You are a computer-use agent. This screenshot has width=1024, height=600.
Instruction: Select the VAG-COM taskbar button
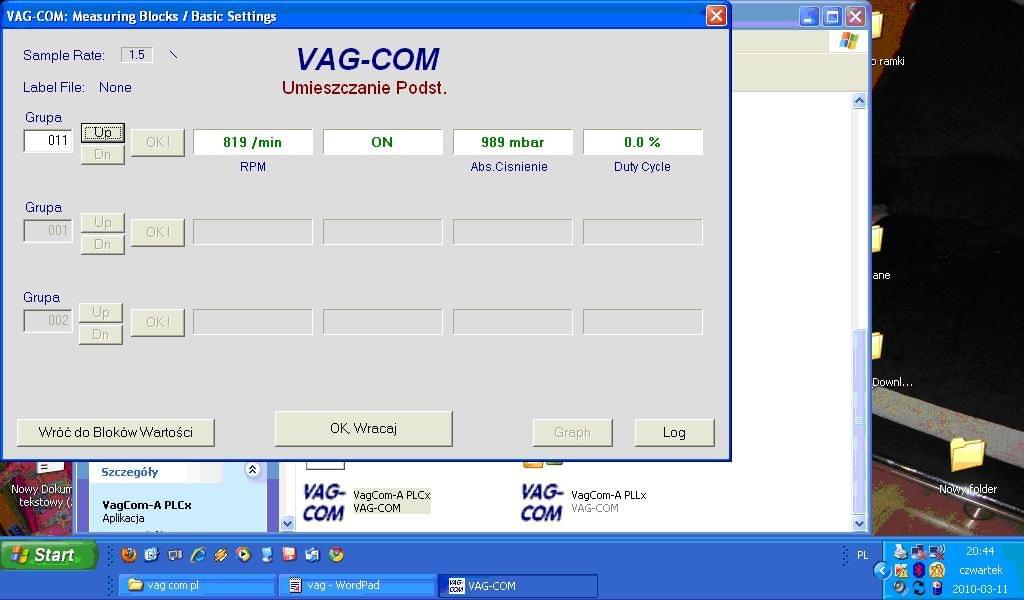click(x=519, y=586)
